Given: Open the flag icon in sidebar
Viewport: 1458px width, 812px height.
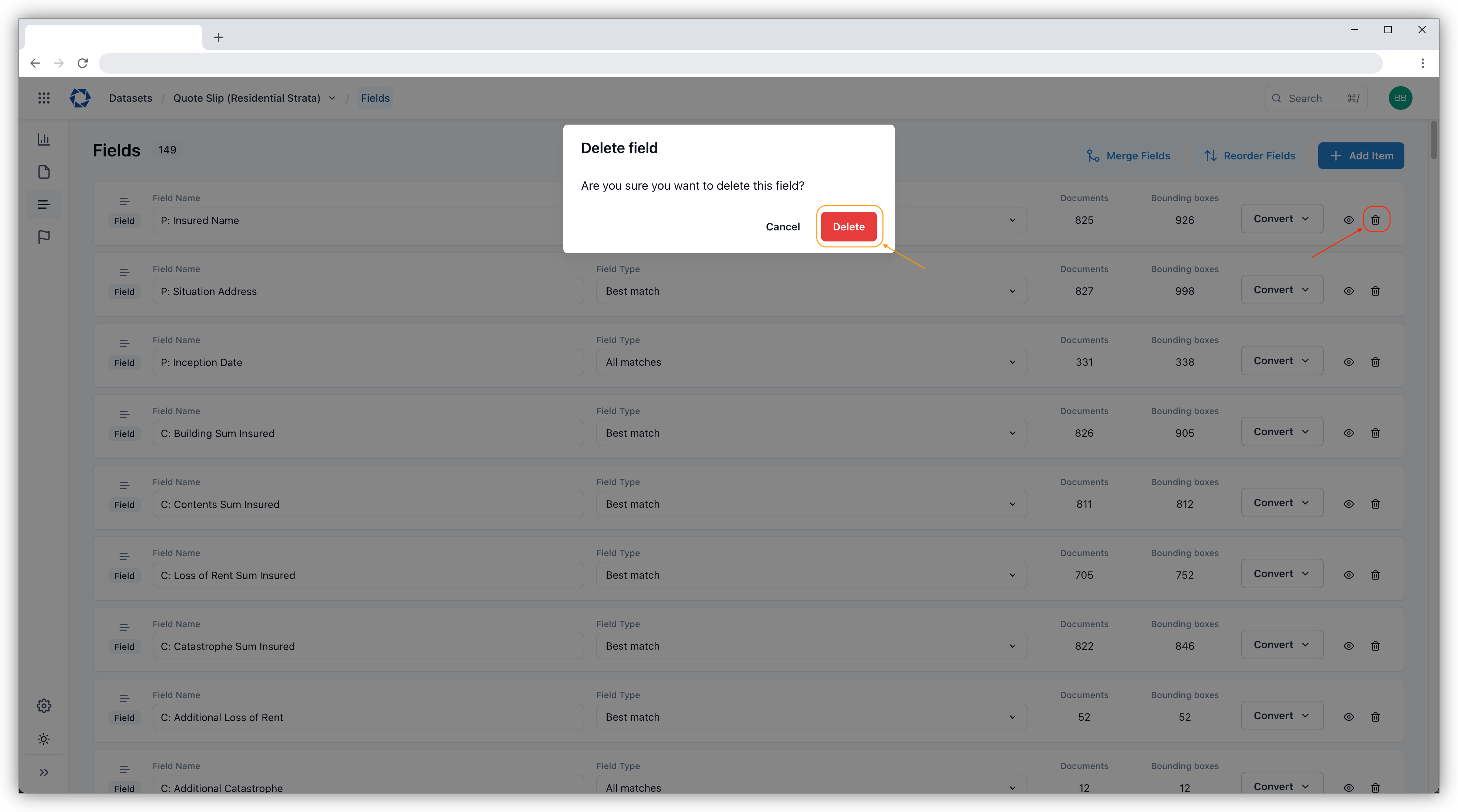Looking at the screenshot, I should (44, 237).
